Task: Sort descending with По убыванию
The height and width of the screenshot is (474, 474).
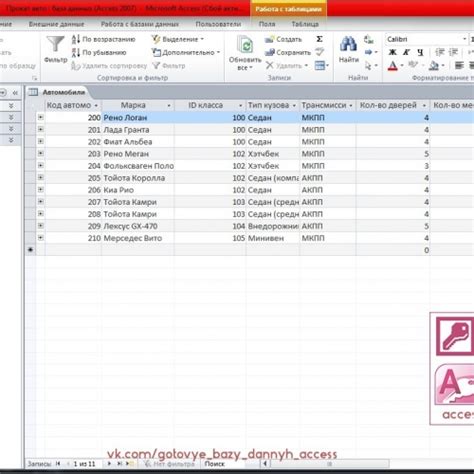Action: click(x=99, y=53)
